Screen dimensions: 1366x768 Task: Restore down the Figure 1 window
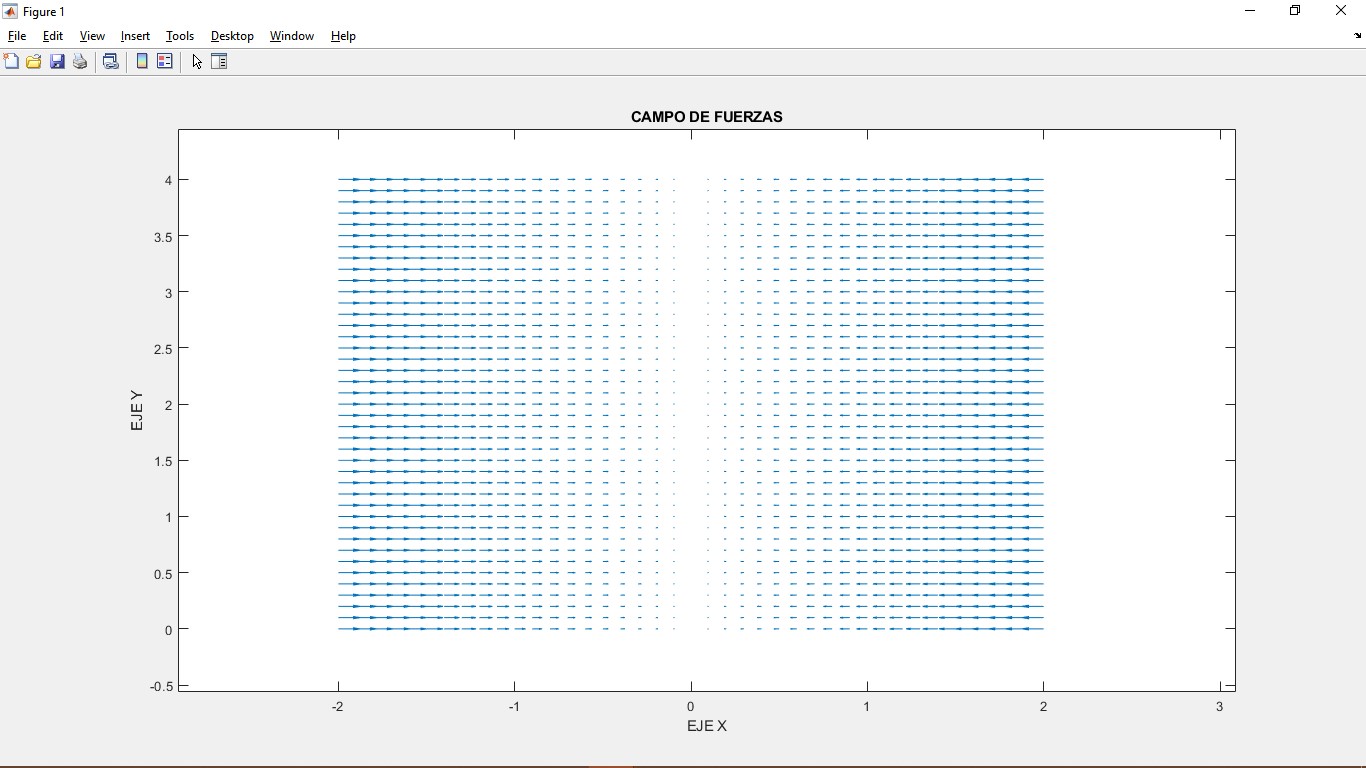tap(1295, 11)
